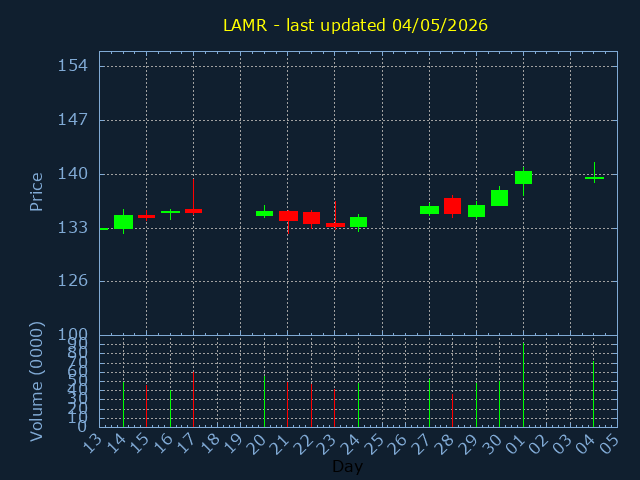The height and width of the screenshot is (480, 640).
Task: Click the 147 price axis label
Action: (73, 120)
